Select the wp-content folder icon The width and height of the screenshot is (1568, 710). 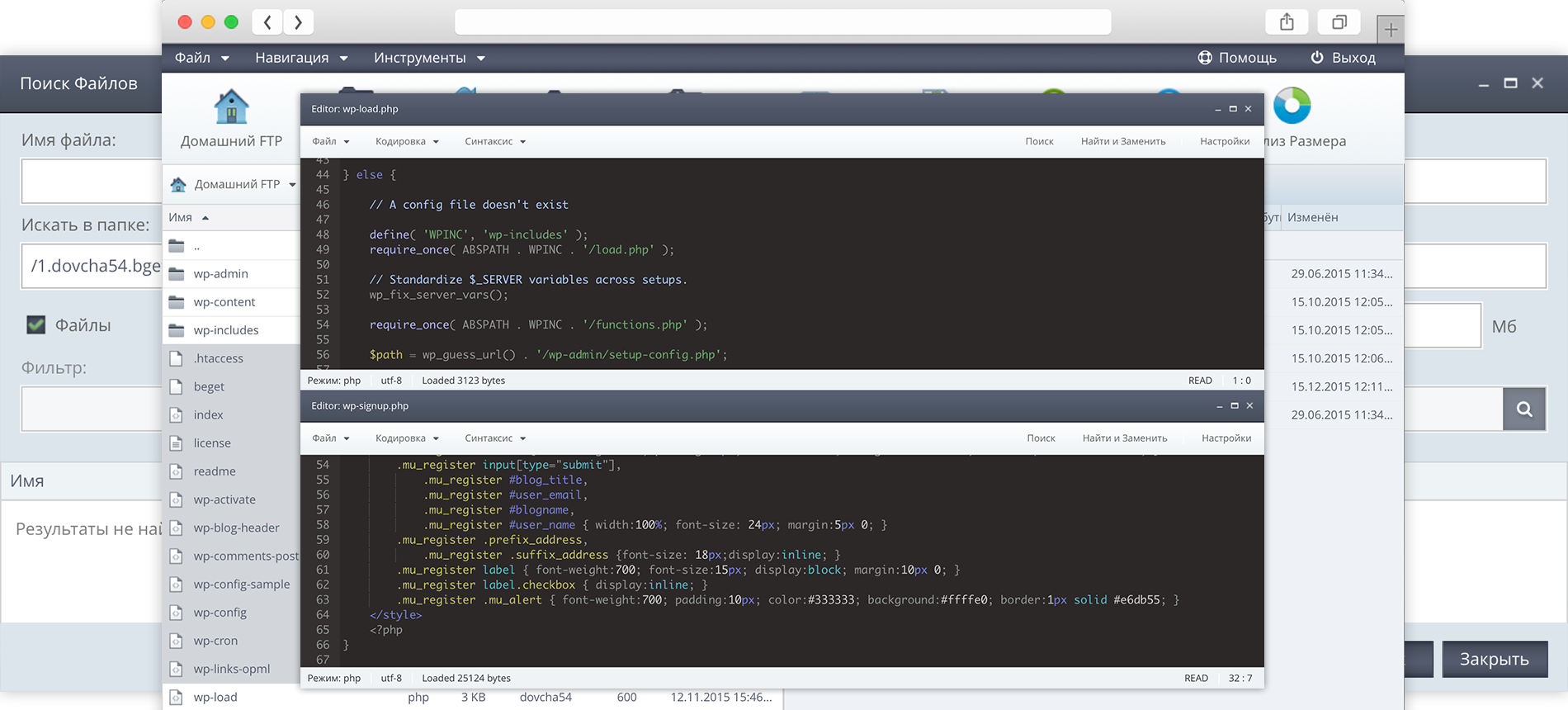(177, 302)
